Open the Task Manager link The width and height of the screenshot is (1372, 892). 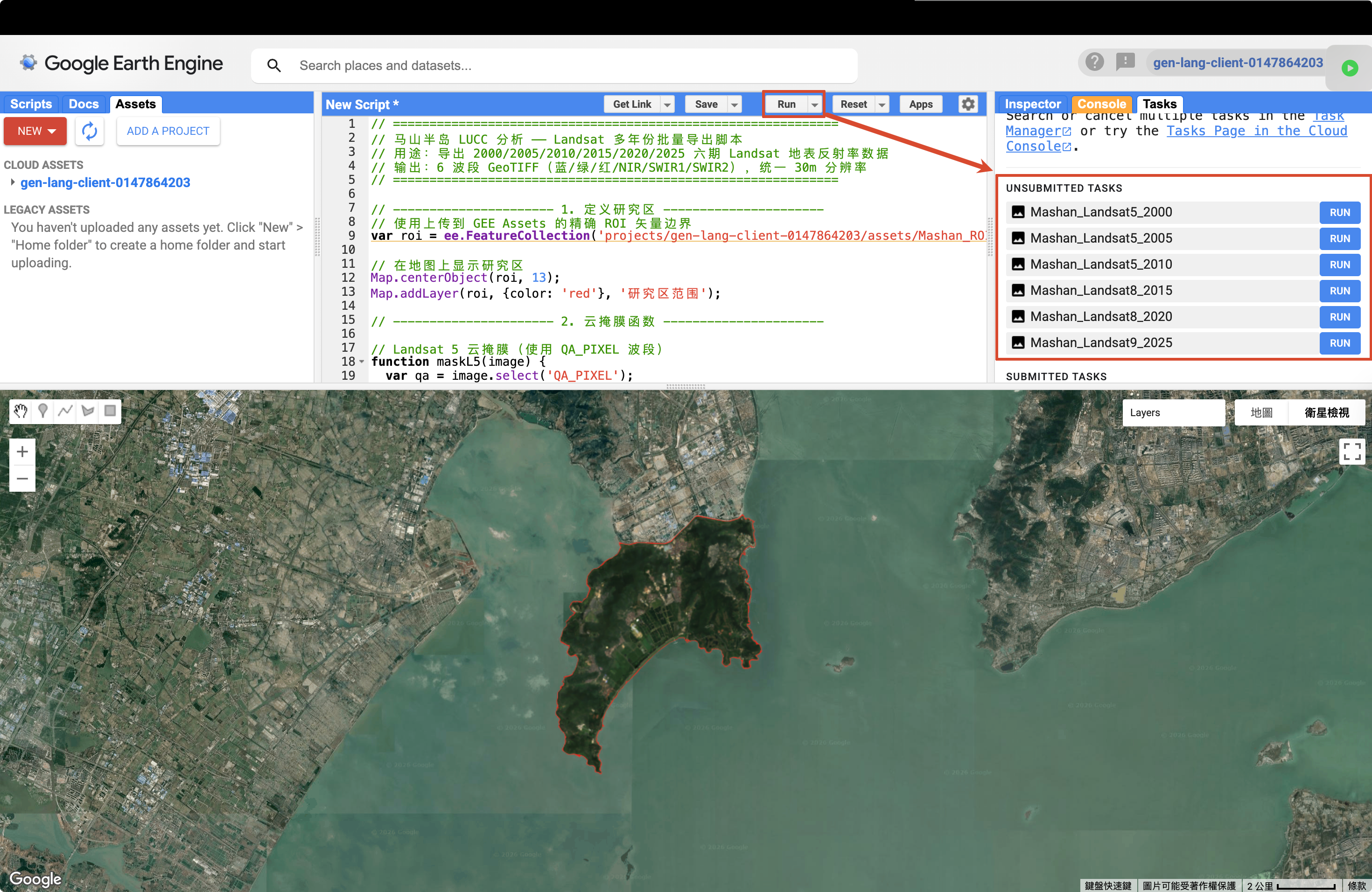coord(1038,132)
